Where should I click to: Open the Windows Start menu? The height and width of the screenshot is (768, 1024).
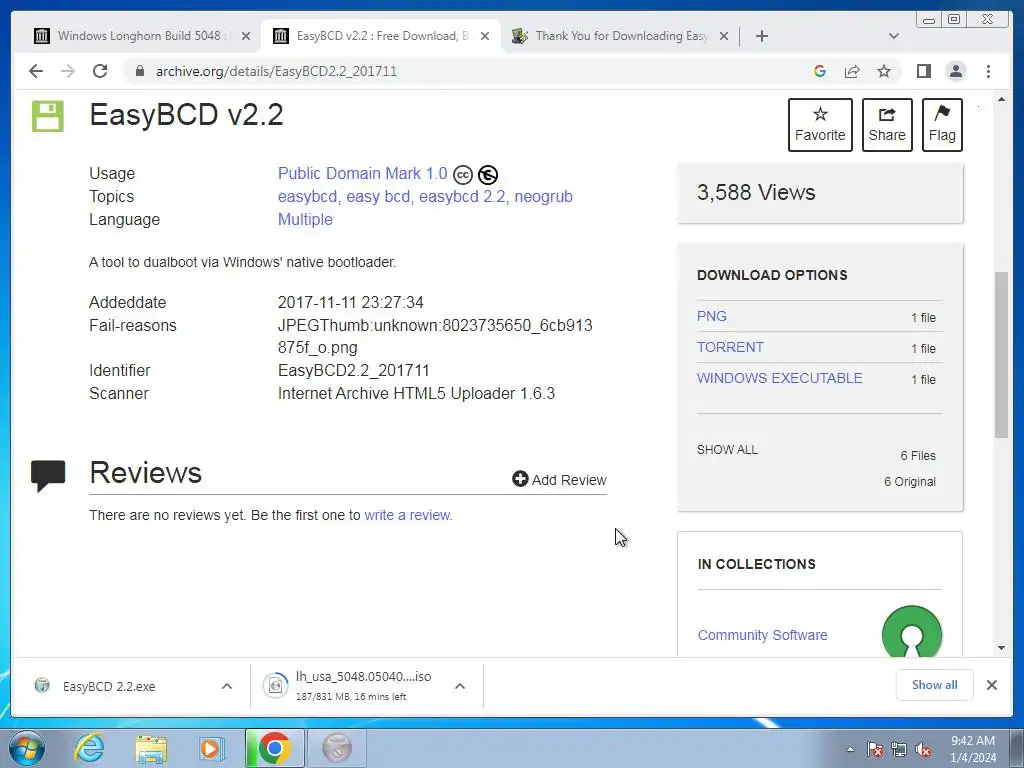coord(26,748)
